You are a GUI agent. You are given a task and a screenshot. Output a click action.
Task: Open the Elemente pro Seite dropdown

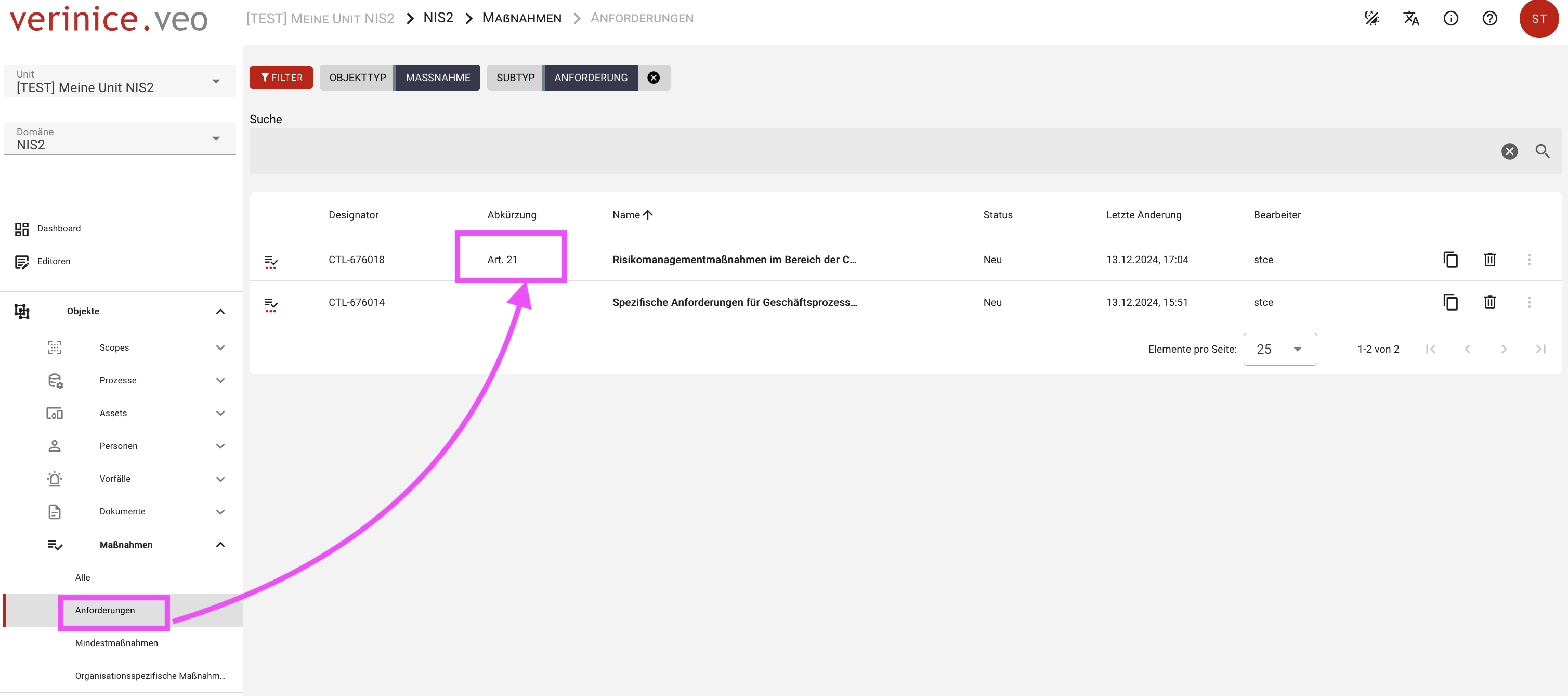click(1279, 349)
